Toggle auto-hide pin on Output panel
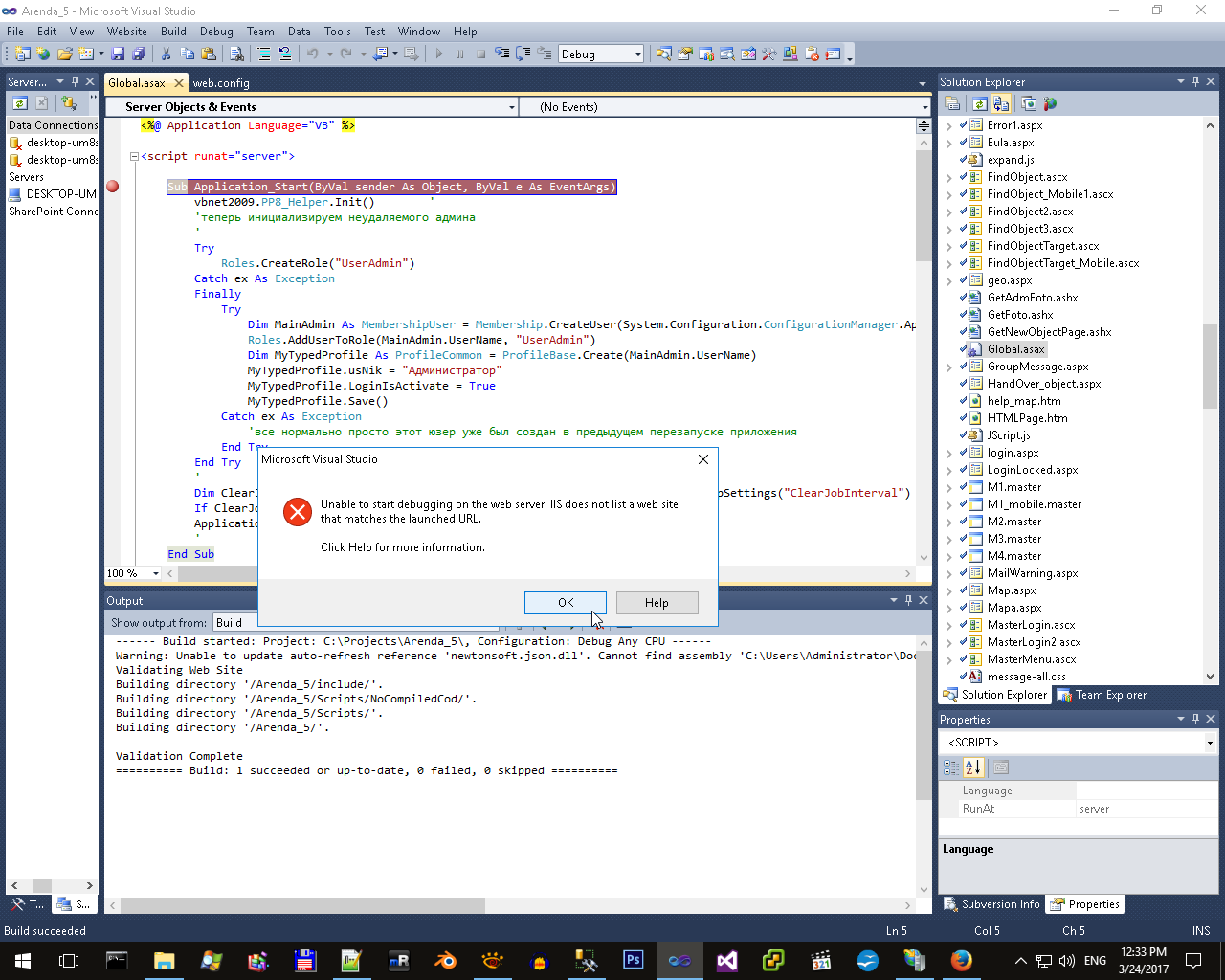Viewport: 1225px width, 980px height. tap(908, 600)
